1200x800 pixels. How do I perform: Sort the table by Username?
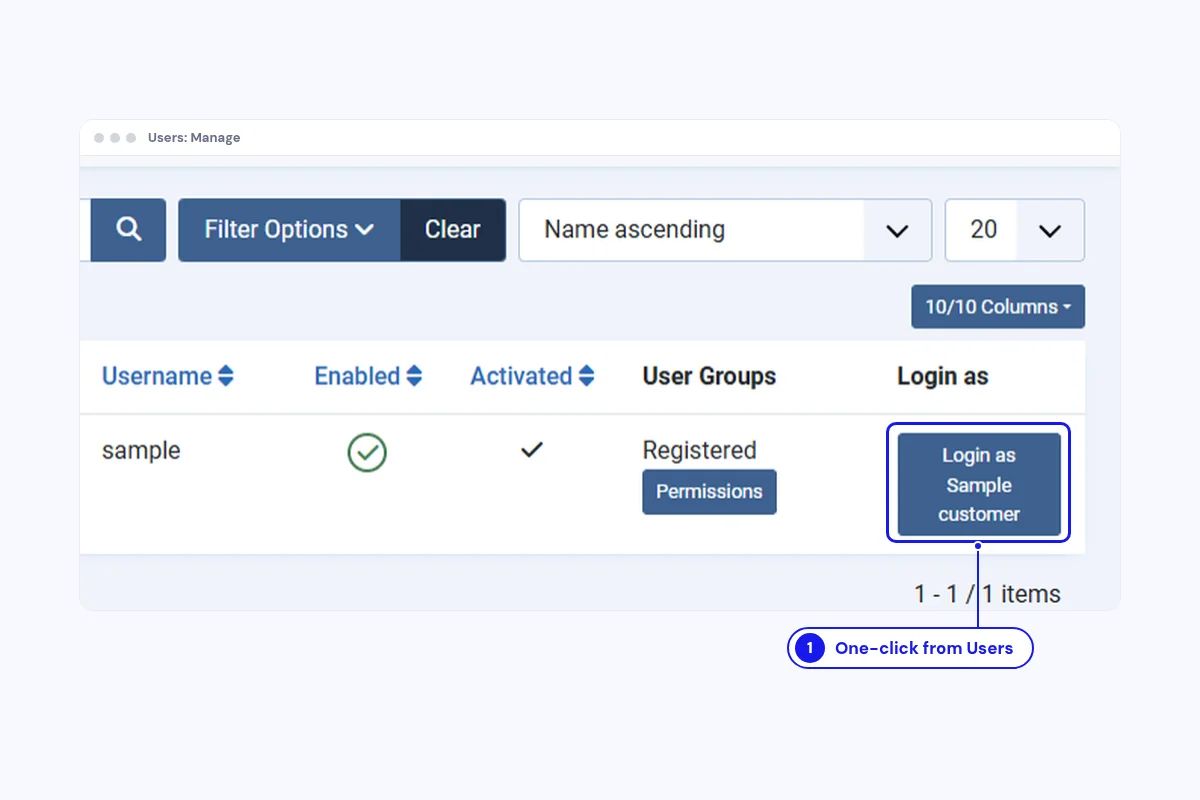tap(168, 376)
